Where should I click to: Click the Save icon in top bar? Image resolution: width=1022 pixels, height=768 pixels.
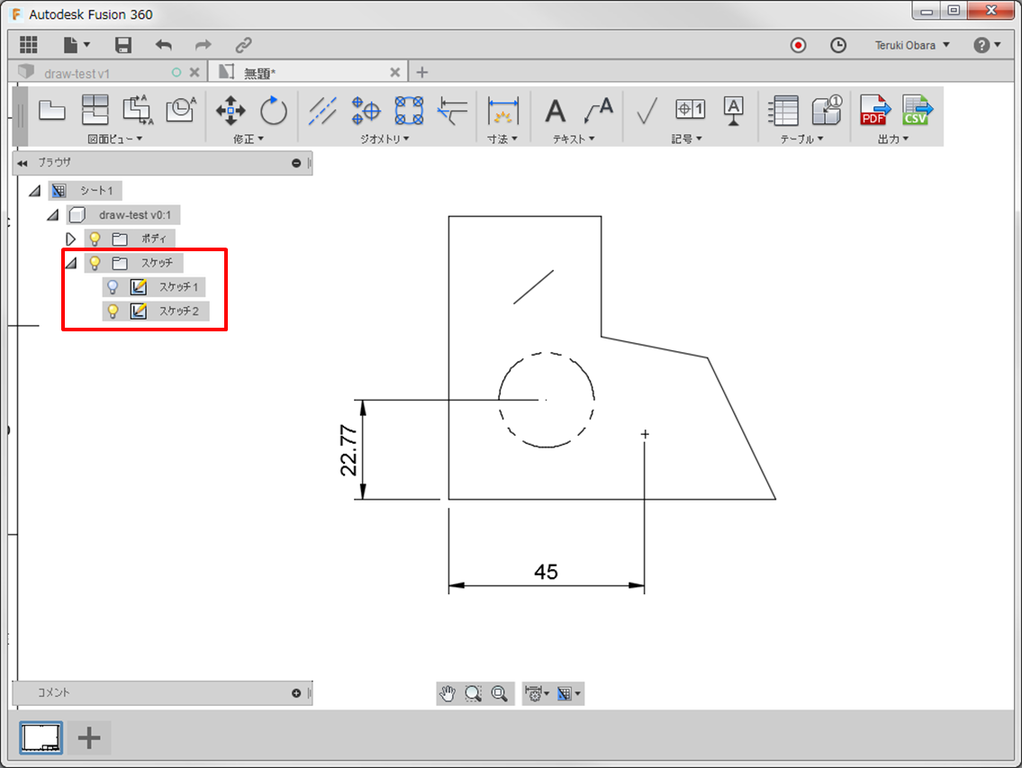pyautogui.click(x=123, y=45)
